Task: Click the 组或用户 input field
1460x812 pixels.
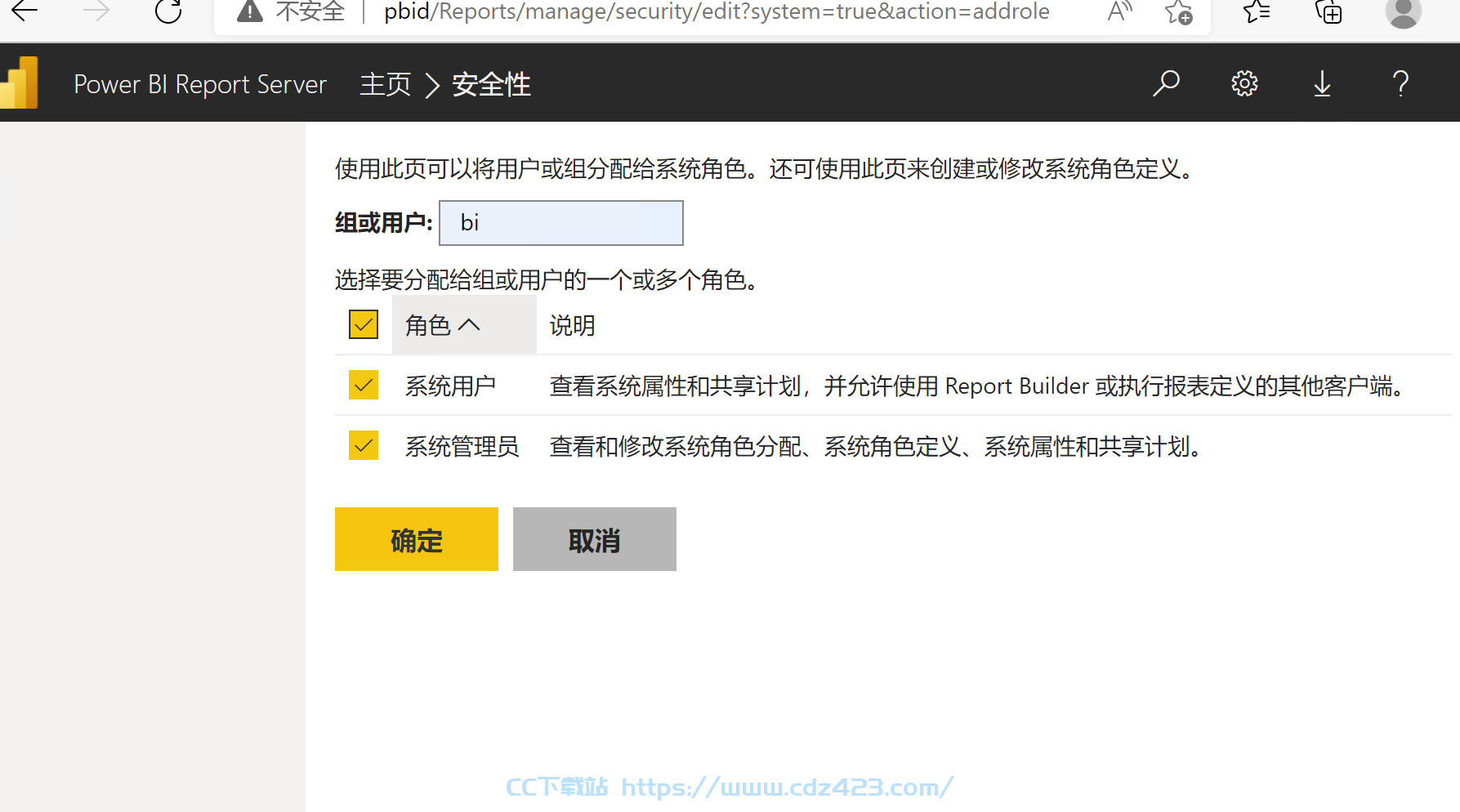Action: tap(561, 223)
